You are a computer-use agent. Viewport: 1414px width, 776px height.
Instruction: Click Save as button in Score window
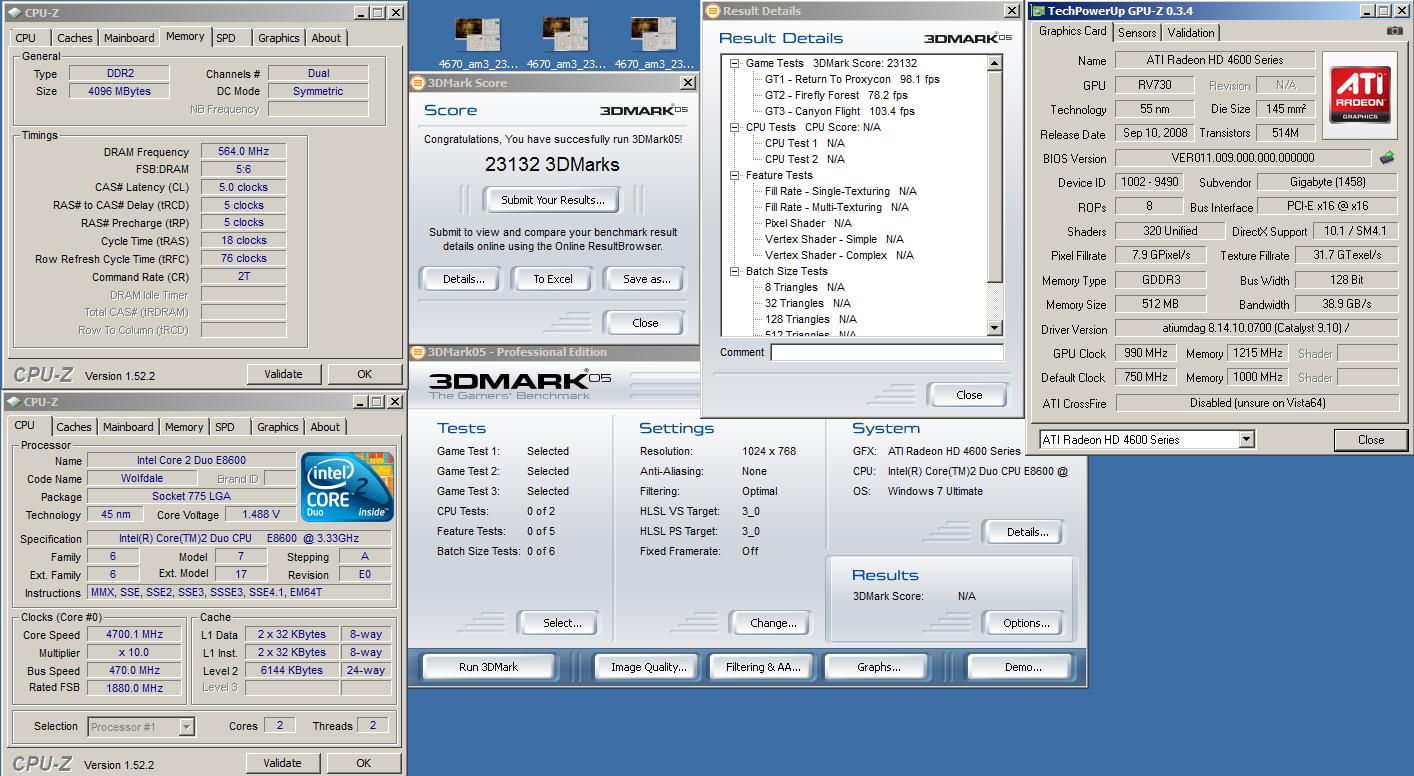point(646,279)
